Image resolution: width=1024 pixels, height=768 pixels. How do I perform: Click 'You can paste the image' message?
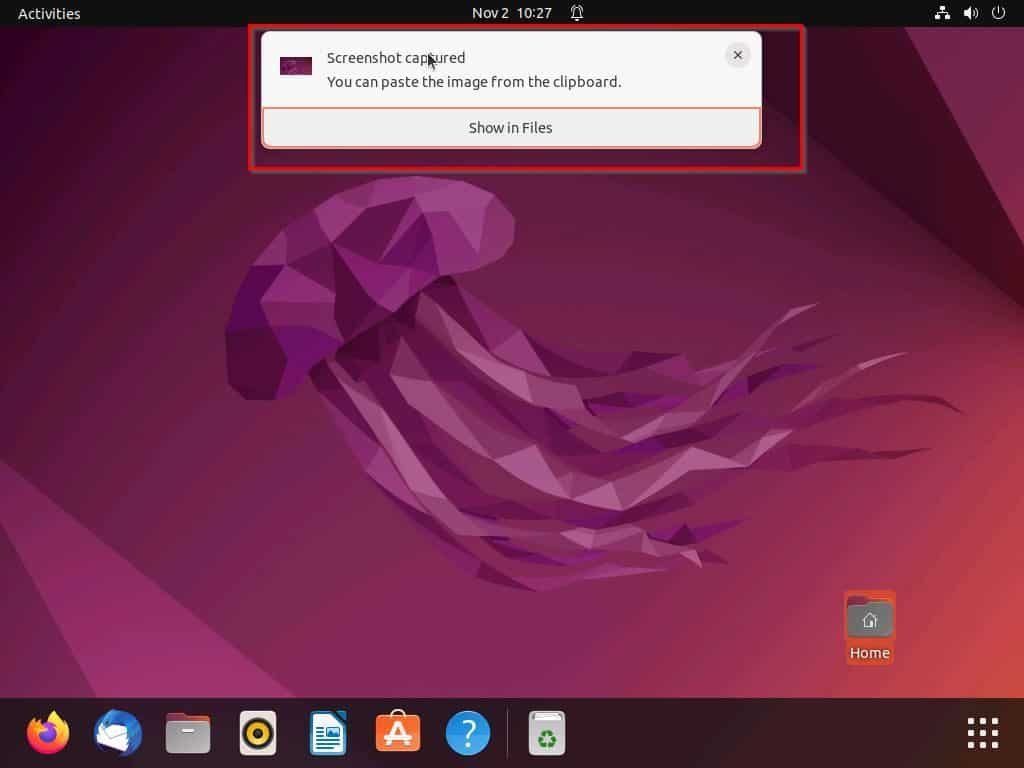(473, 82)
